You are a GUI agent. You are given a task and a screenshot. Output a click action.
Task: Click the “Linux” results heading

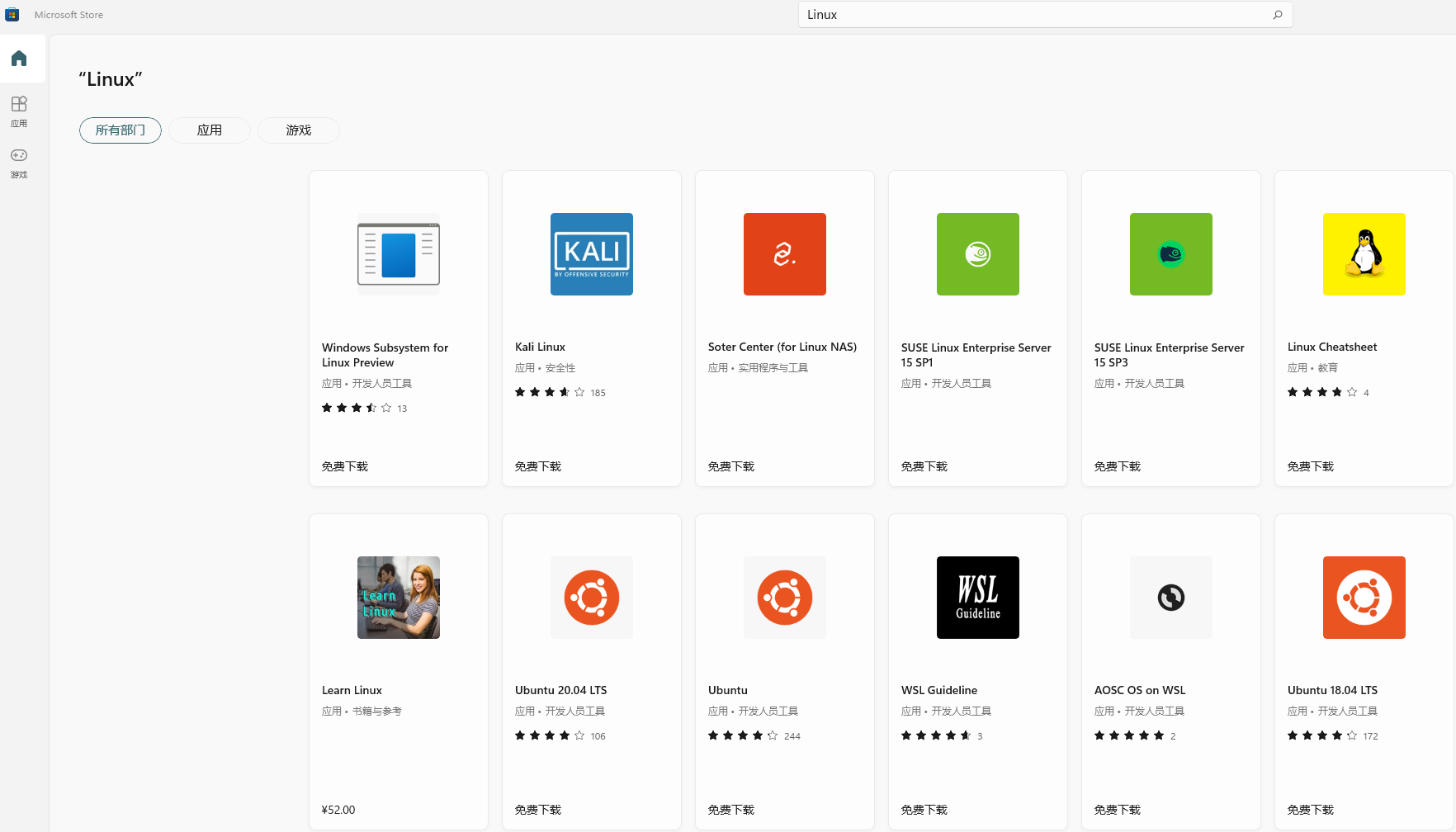111,79
